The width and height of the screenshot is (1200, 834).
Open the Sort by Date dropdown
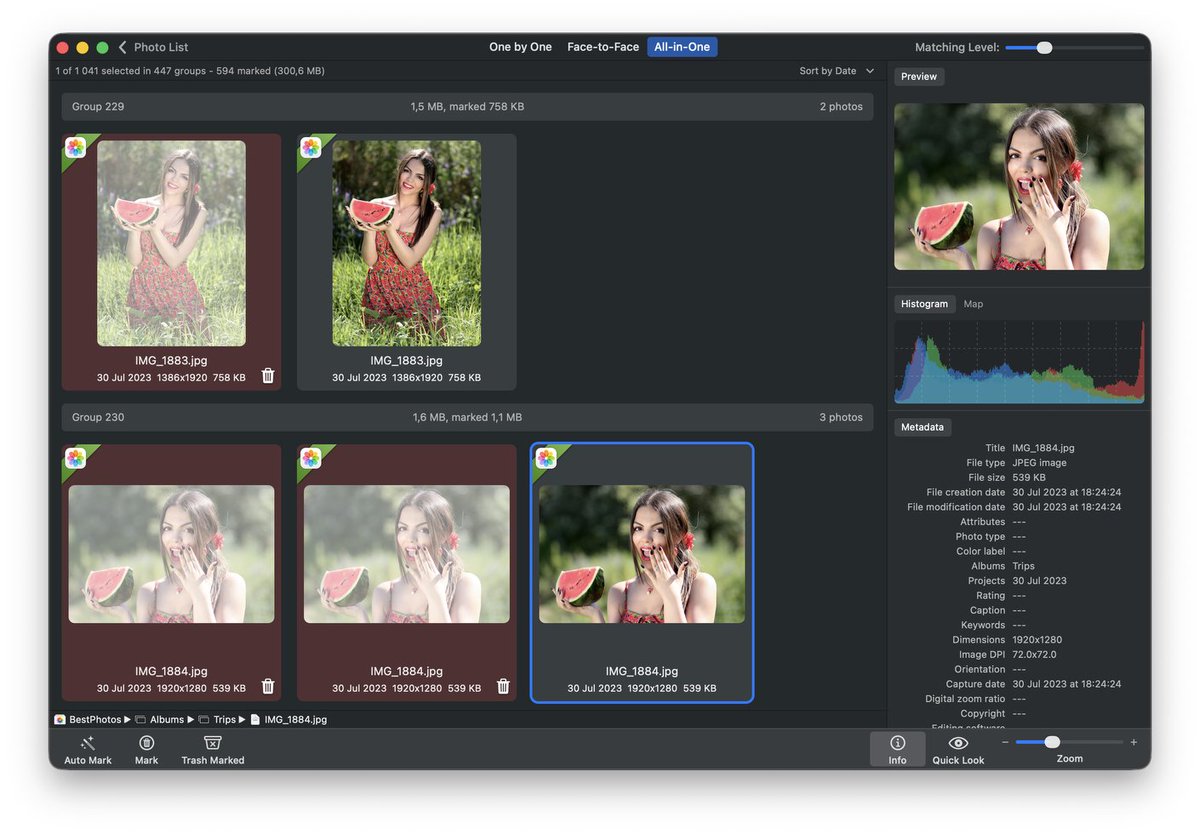click(835, 71)
